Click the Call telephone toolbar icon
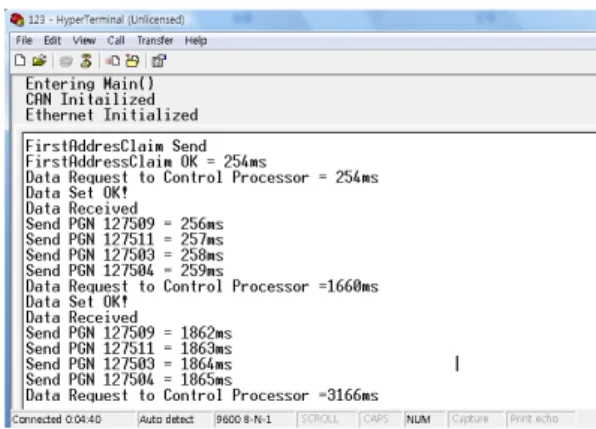Image resolution: width=596 pixels, height=429 pixels. coord(66,61)
